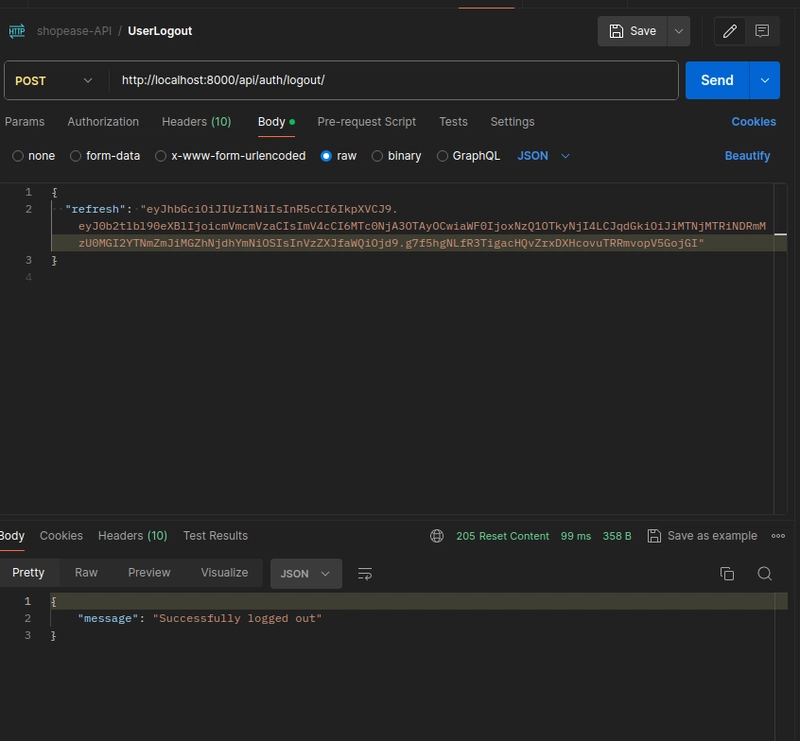Screen dimensions: 800x741
Task: Click the 205 Reset Content status
Action: point(503,536)
